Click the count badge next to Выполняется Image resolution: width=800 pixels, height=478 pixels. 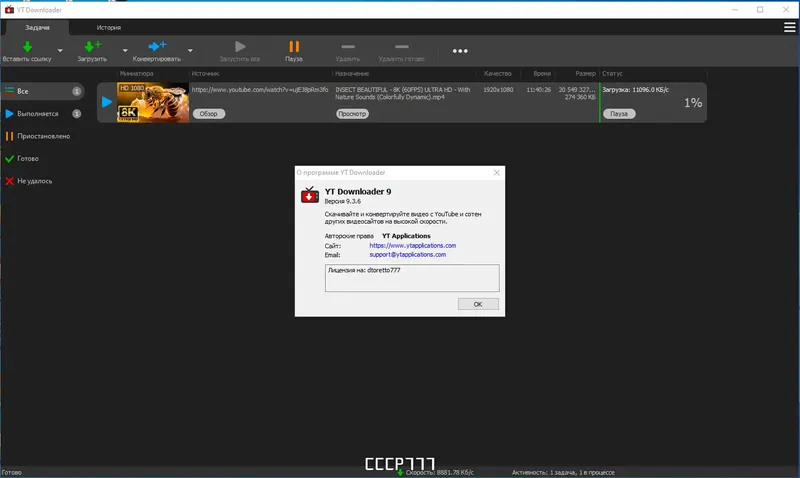click(77, 114)
